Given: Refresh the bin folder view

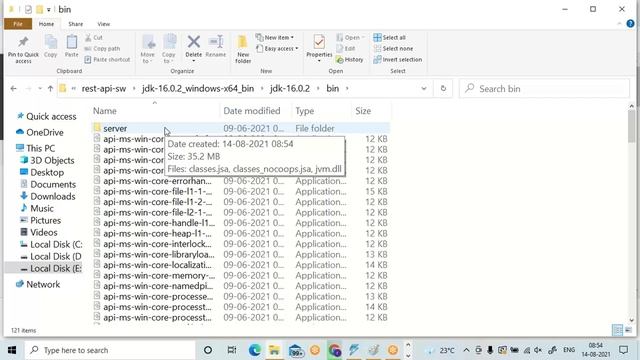Looking at the screenshot, I should (443, 89).
